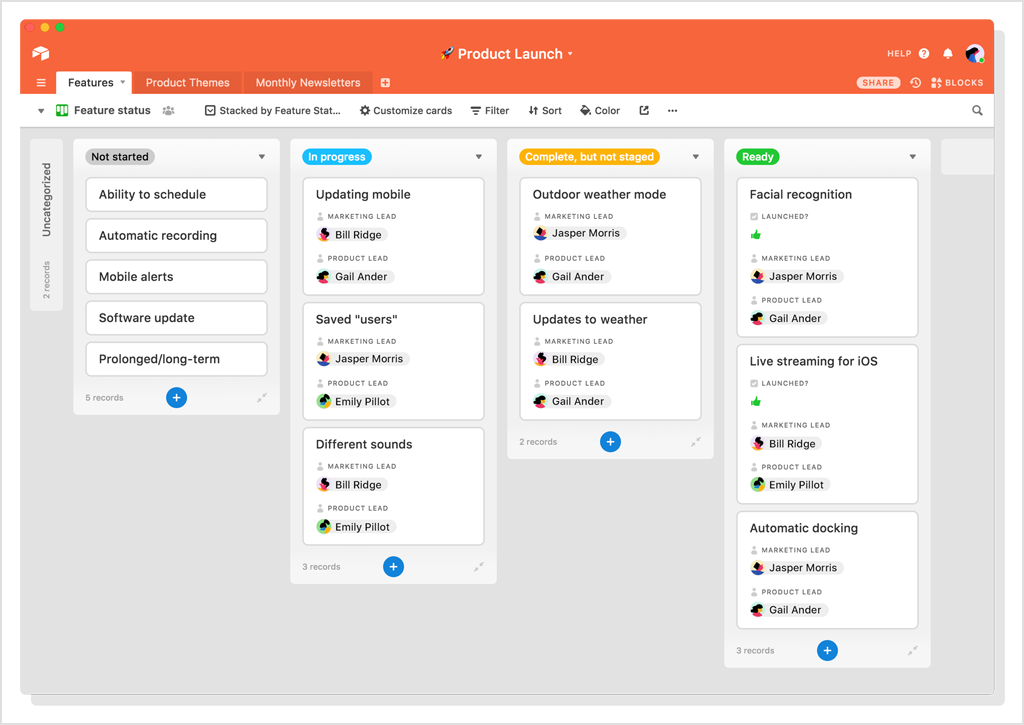Image resolution: width=1024 pixels, height=725 pixels.
Task: Check Launched on Facial recognition card
Action: pyautogui.click(x=758, y=234)
